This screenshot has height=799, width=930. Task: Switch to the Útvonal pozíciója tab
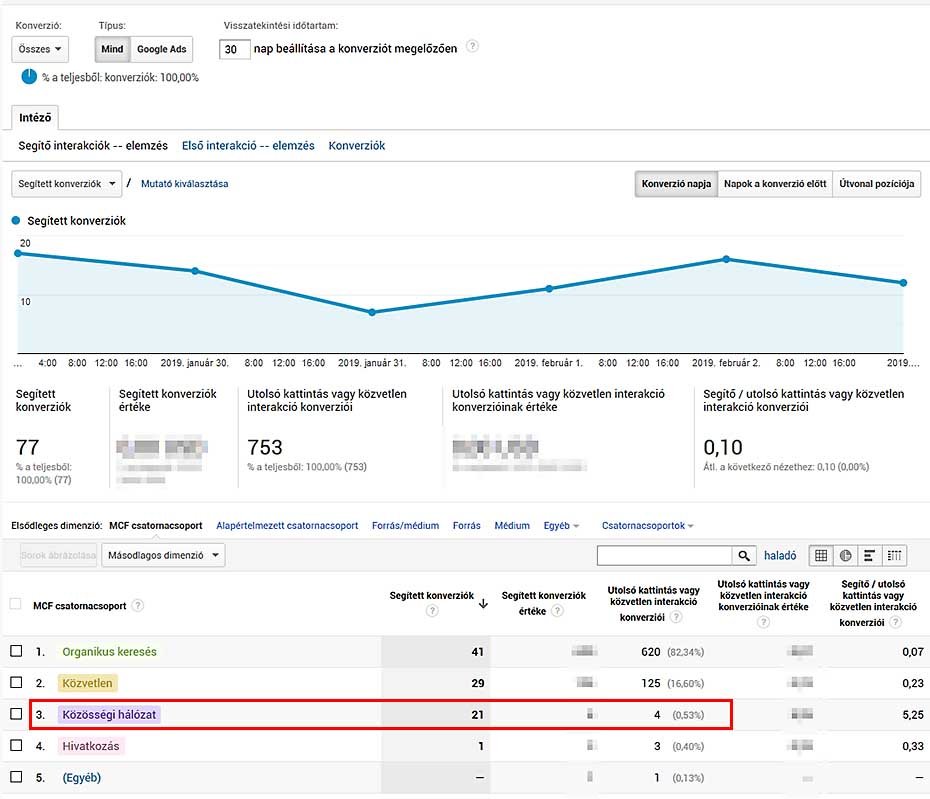878,183
